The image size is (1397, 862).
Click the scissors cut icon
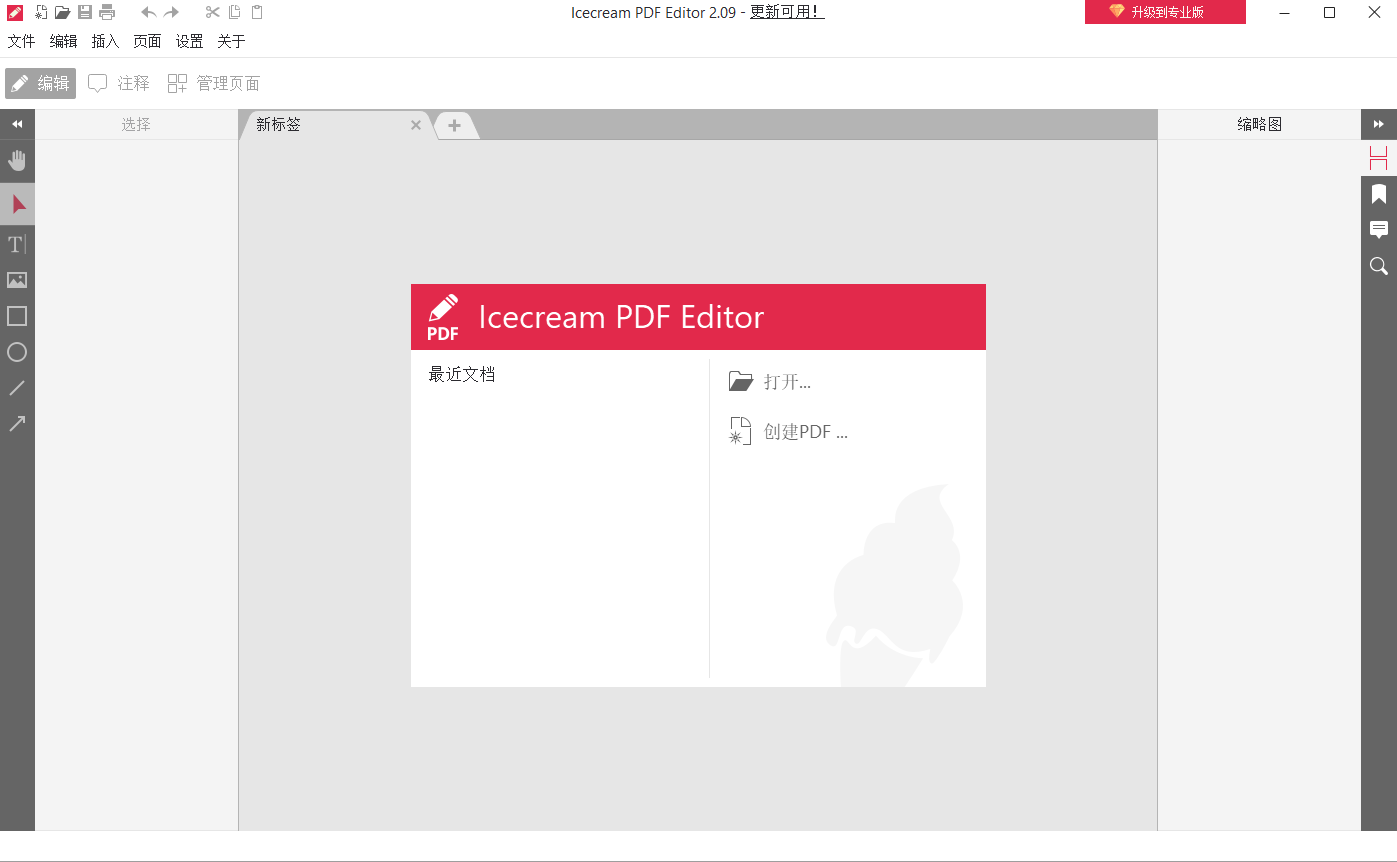pyautogui.click(x=212, y=12)
